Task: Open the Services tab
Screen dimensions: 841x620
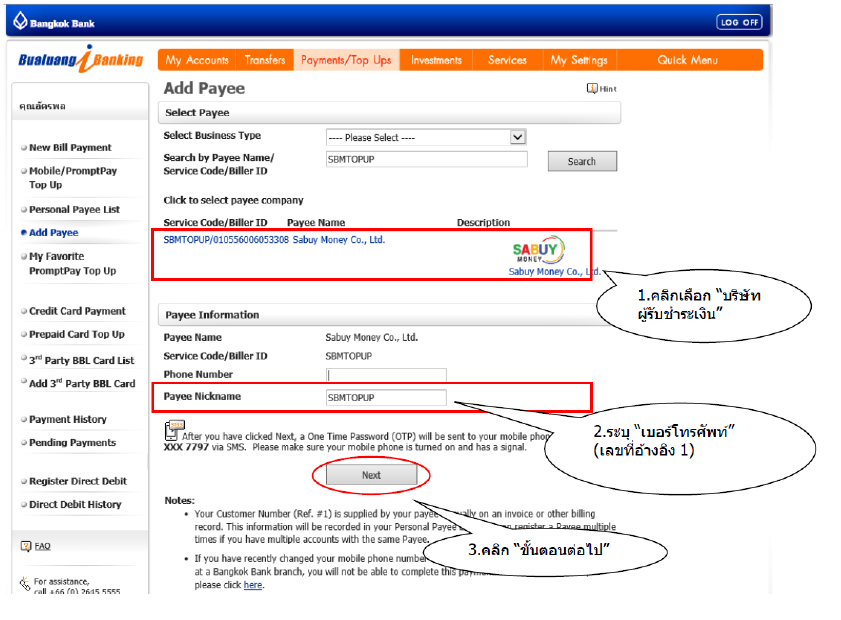Action: coord(507,60)
